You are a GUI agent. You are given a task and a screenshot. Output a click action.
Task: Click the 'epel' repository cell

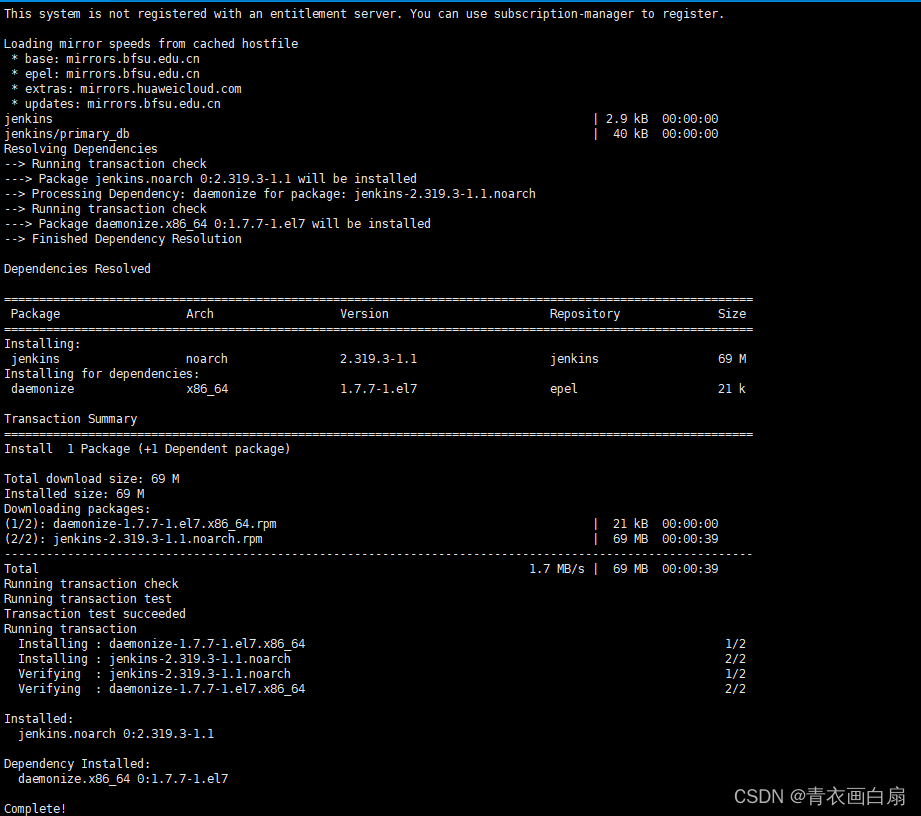pyautogui.click(x=564, y=389)
